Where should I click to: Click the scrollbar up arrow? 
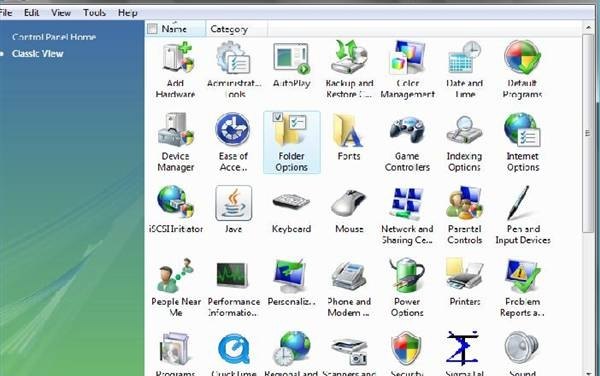pos(588,28)
